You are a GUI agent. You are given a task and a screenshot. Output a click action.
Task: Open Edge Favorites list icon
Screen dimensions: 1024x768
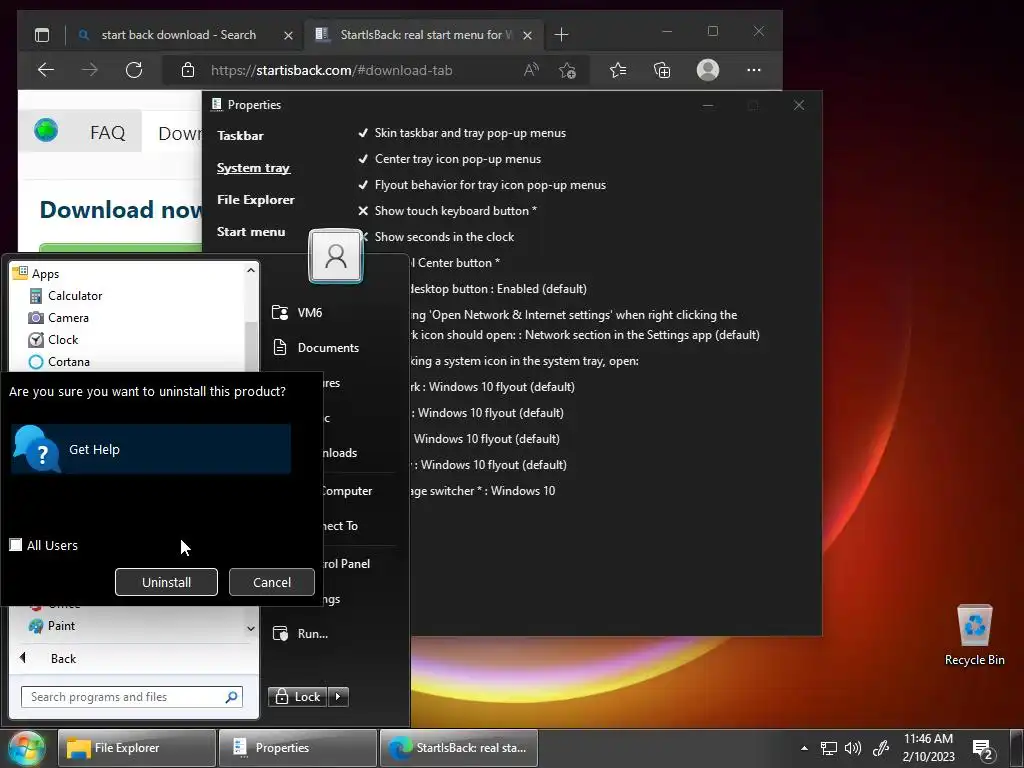(618, 70)
